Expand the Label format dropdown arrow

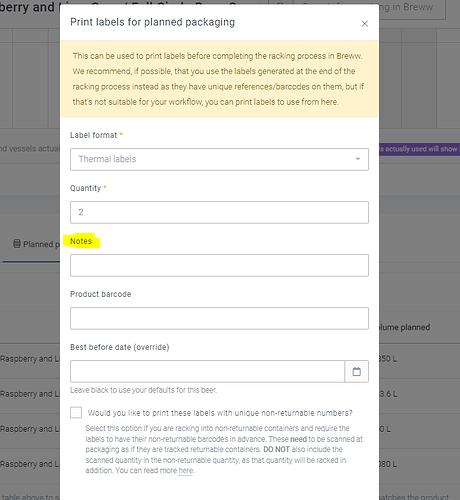tap(358, 159)
